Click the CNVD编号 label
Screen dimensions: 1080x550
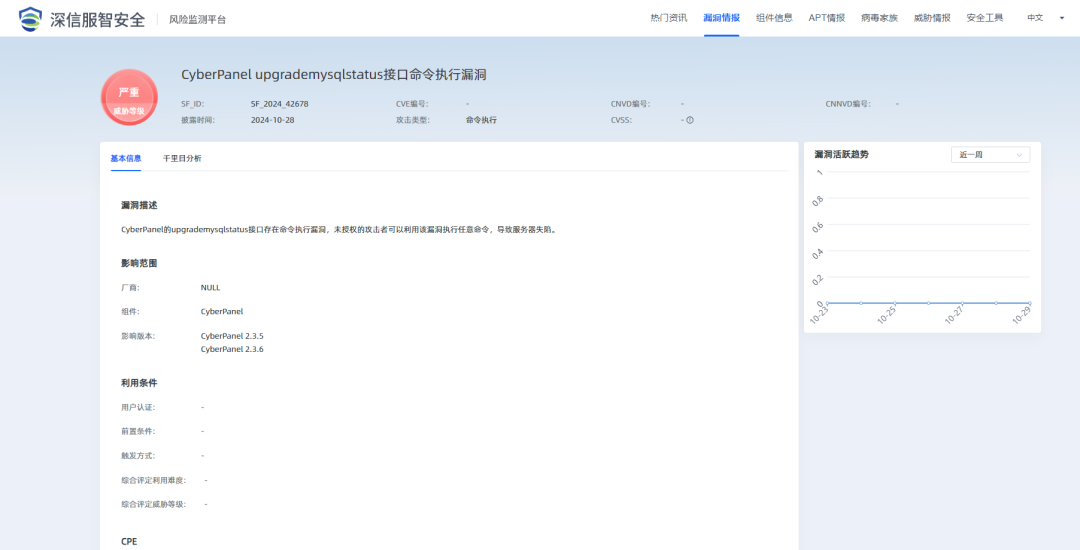tap(630, 104)
